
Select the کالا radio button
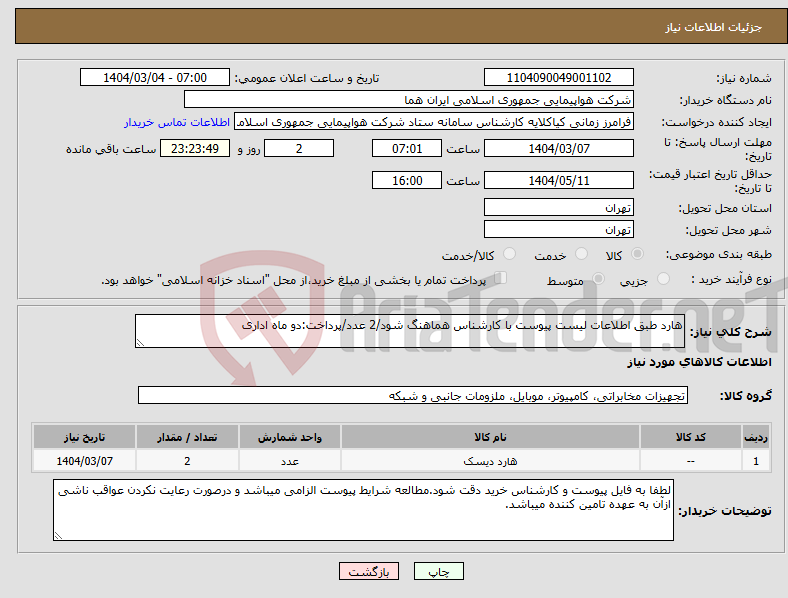pyautogui.click(x=637, y=254)
